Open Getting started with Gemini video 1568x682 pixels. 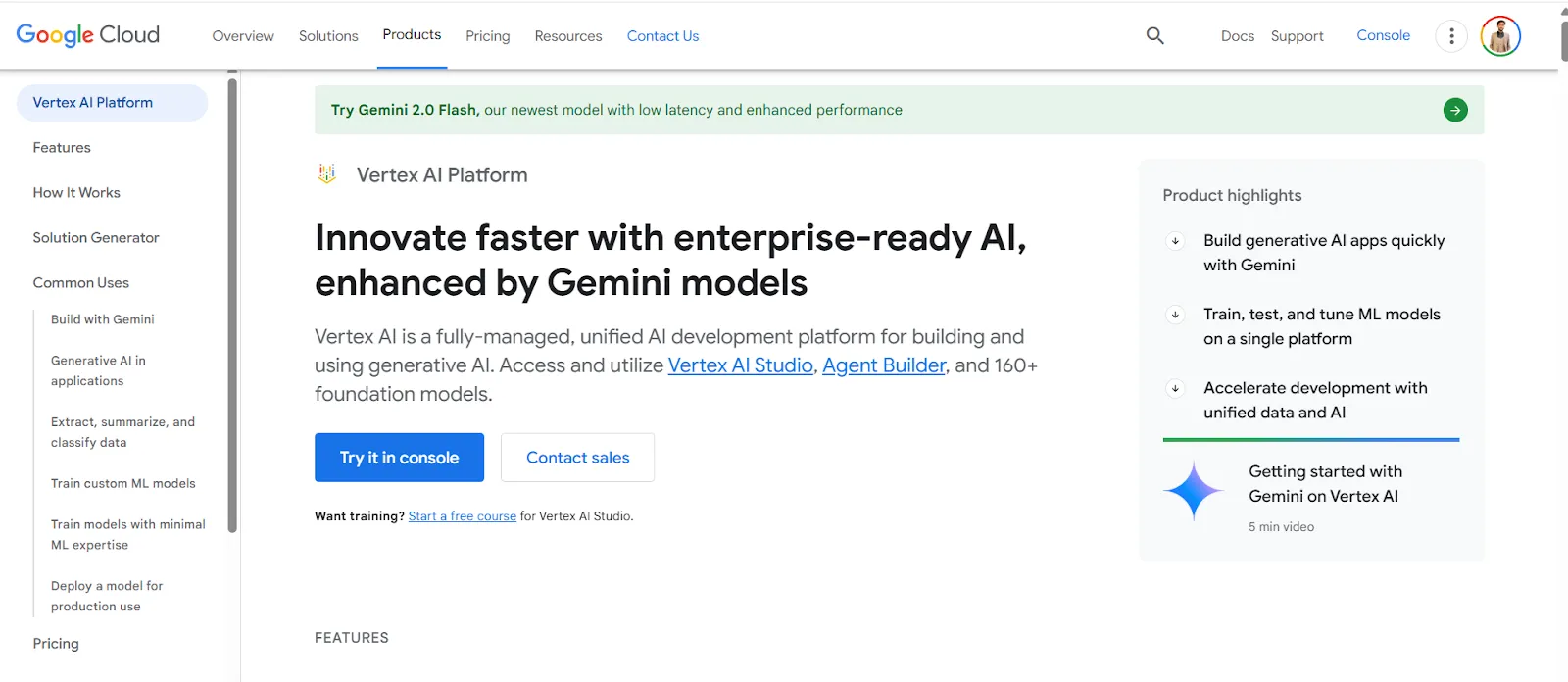point(1325,484)
